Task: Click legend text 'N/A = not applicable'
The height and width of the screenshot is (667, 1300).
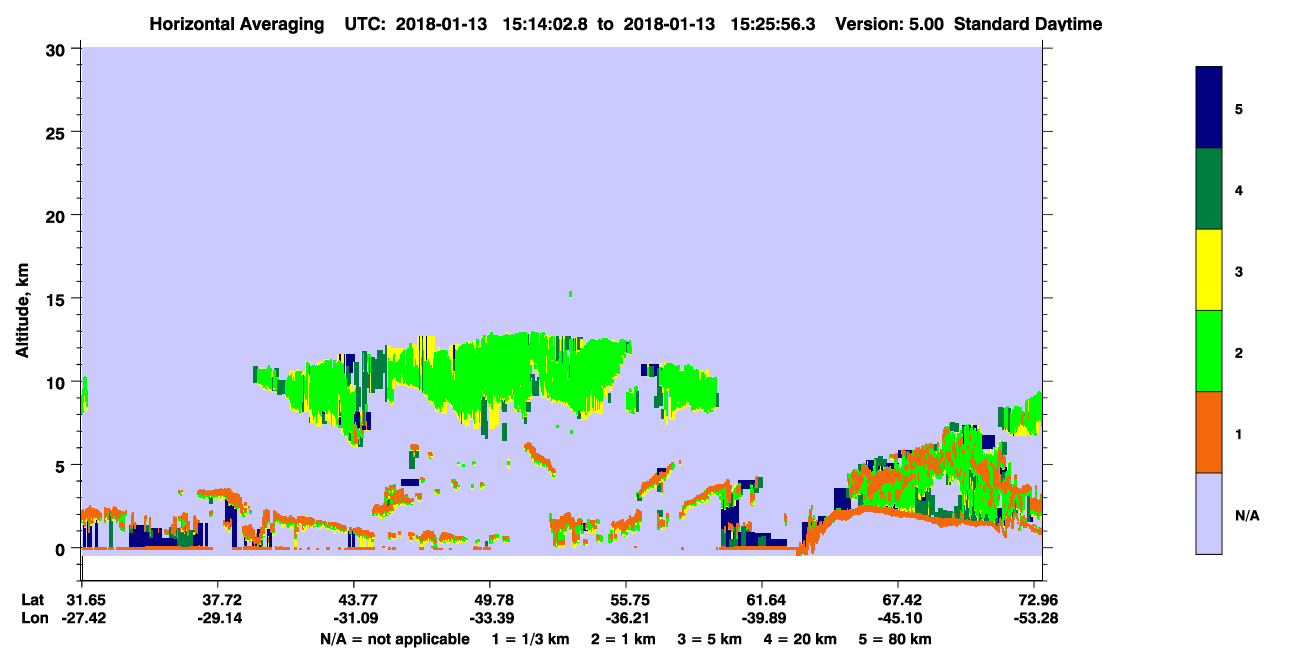Action: [x=395, y=639]
